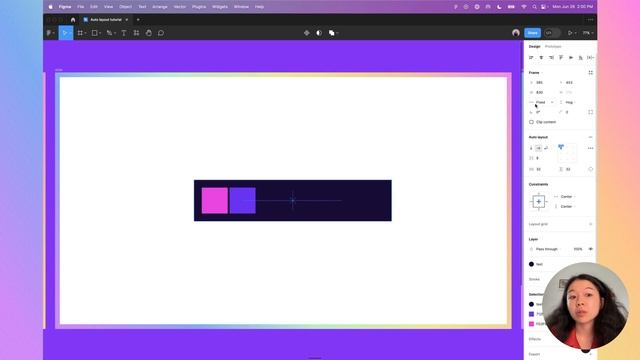
Task: Open the Plugins menu
Action: [199, 7]
